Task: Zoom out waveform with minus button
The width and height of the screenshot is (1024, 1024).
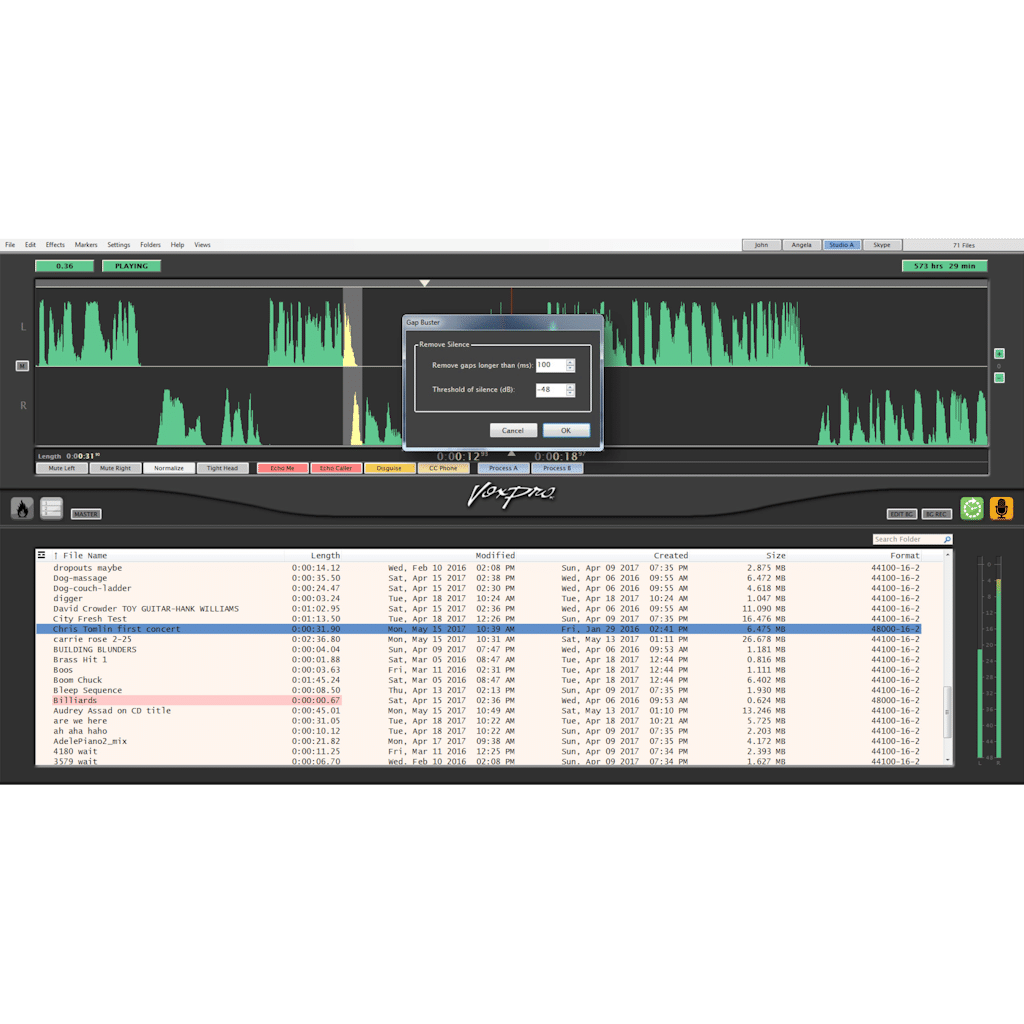Action: pos(999,377)
